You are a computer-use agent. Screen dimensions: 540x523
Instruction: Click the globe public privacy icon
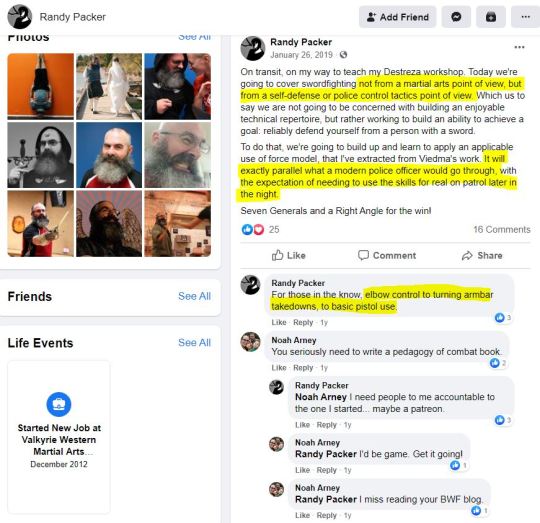point(343,55)
